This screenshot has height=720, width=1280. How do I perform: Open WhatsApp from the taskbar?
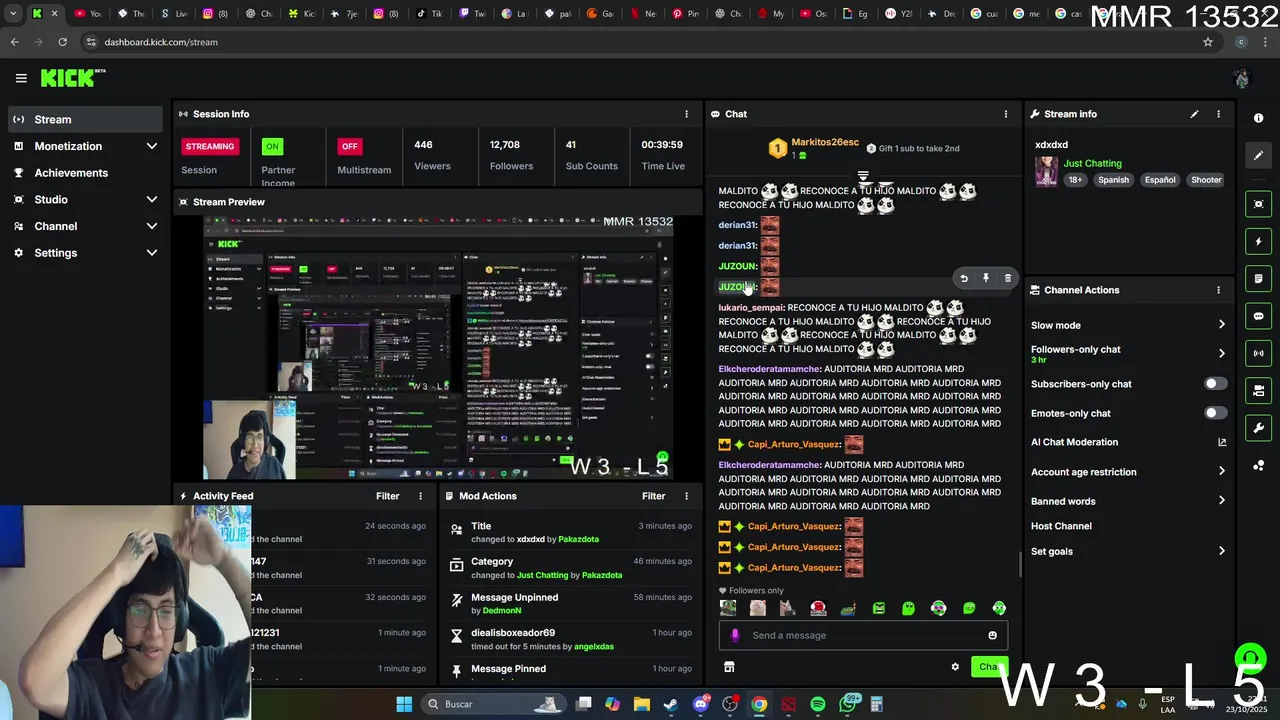[848, 704]
